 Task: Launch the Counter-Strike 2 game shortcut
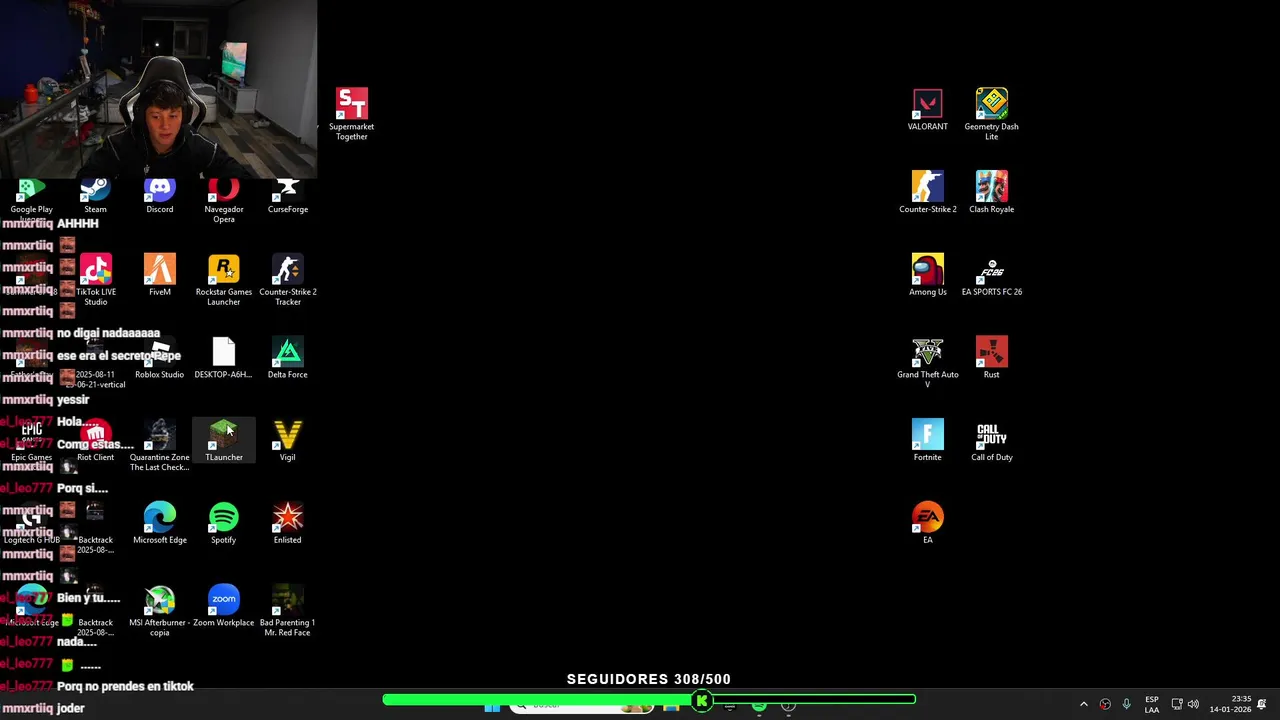coord(927,192)
